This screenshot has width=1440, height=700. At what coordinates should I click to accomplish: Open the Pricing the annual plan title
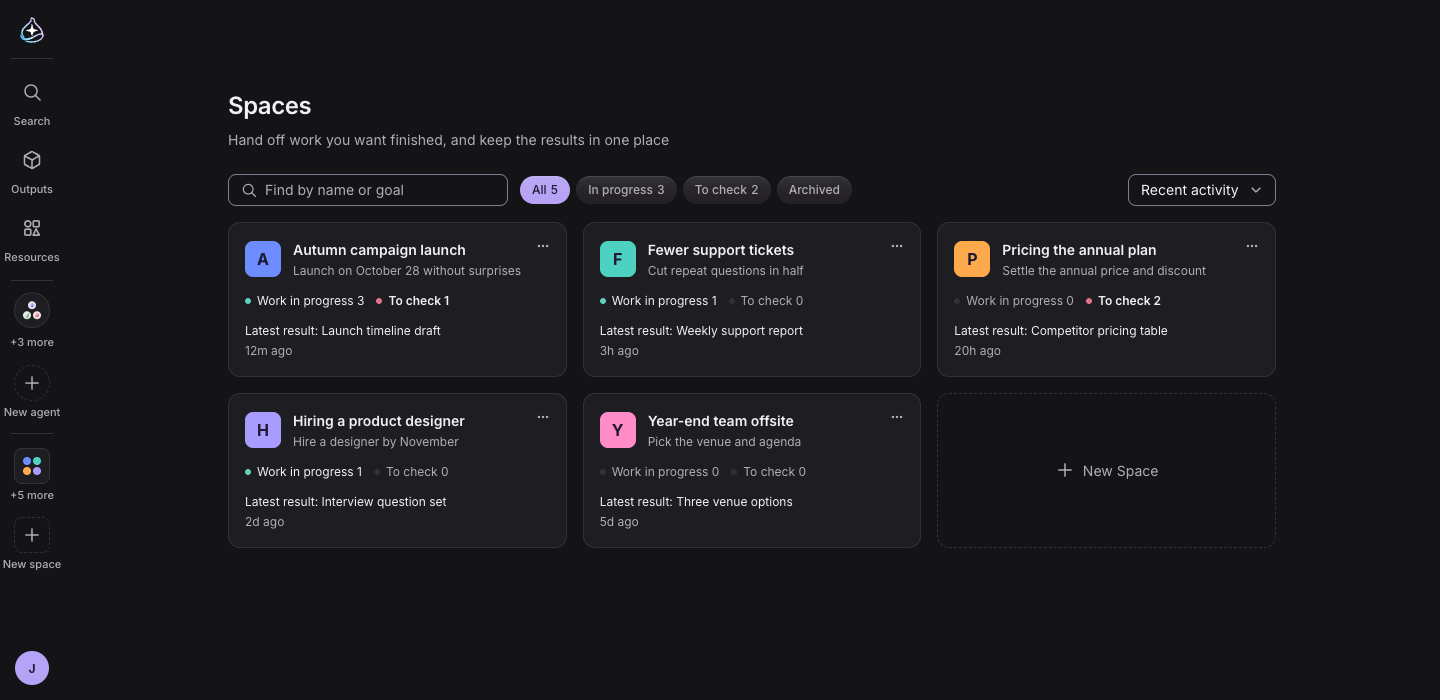coord(1079,250)
